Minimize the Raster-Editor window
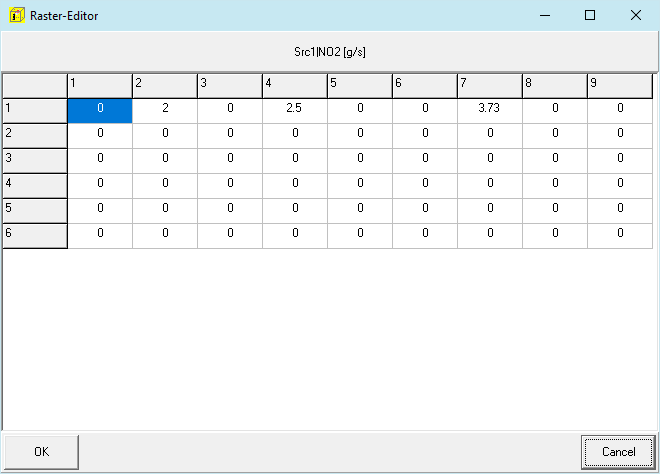 click(x=545, y=15)
